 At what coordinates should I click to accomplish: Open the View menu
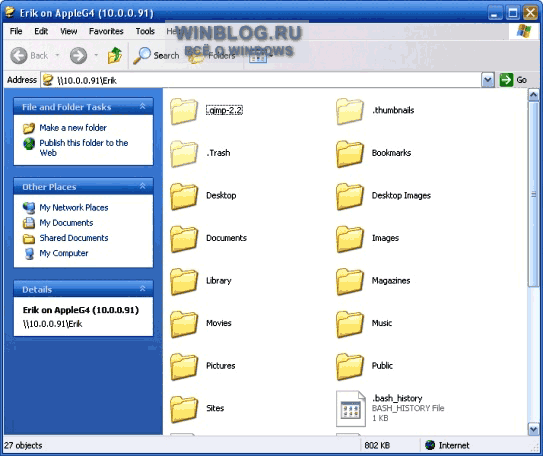pos(69,31)
